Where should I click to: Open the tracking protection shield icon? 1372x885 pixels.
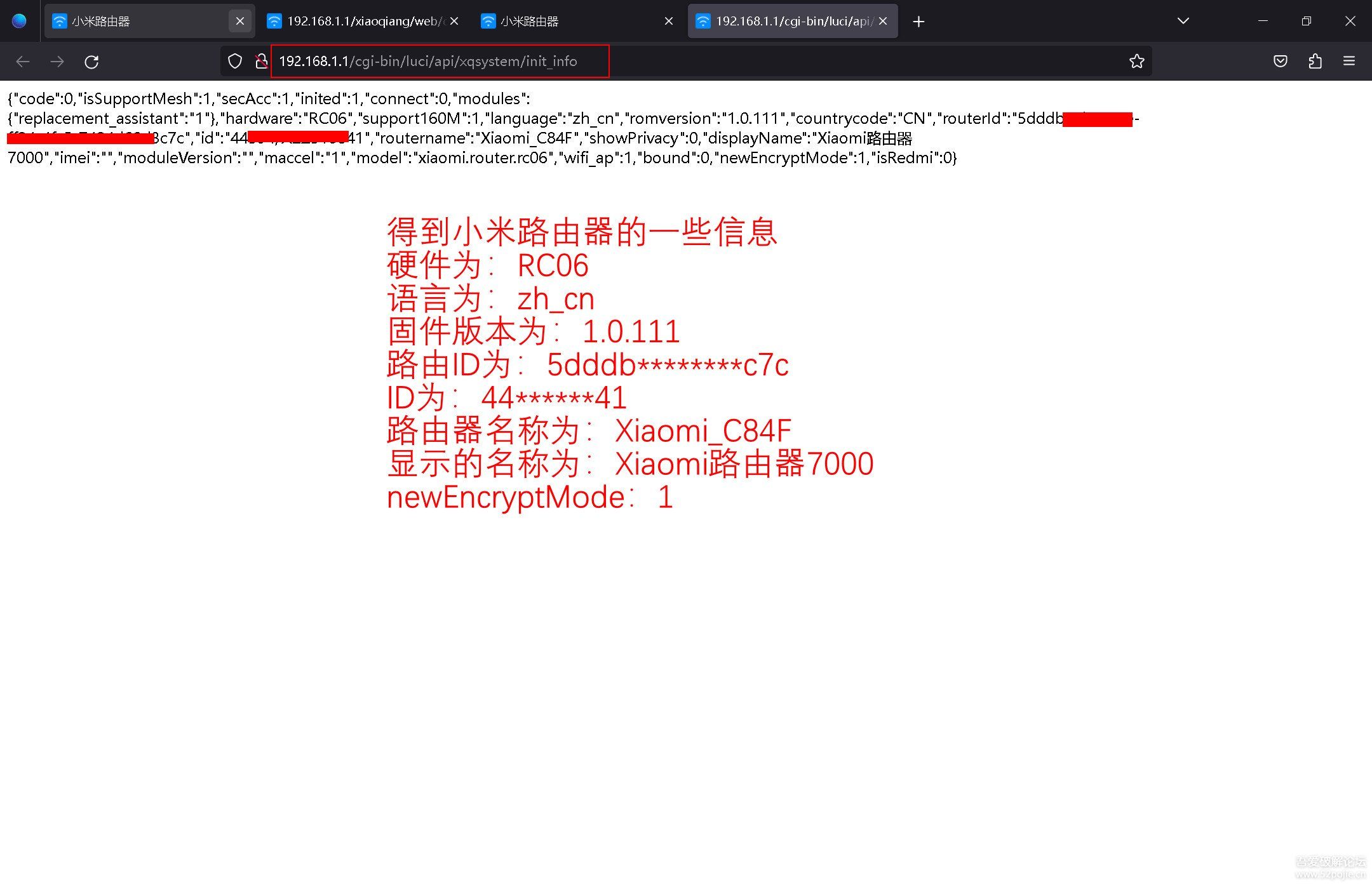tap(235, 61)
